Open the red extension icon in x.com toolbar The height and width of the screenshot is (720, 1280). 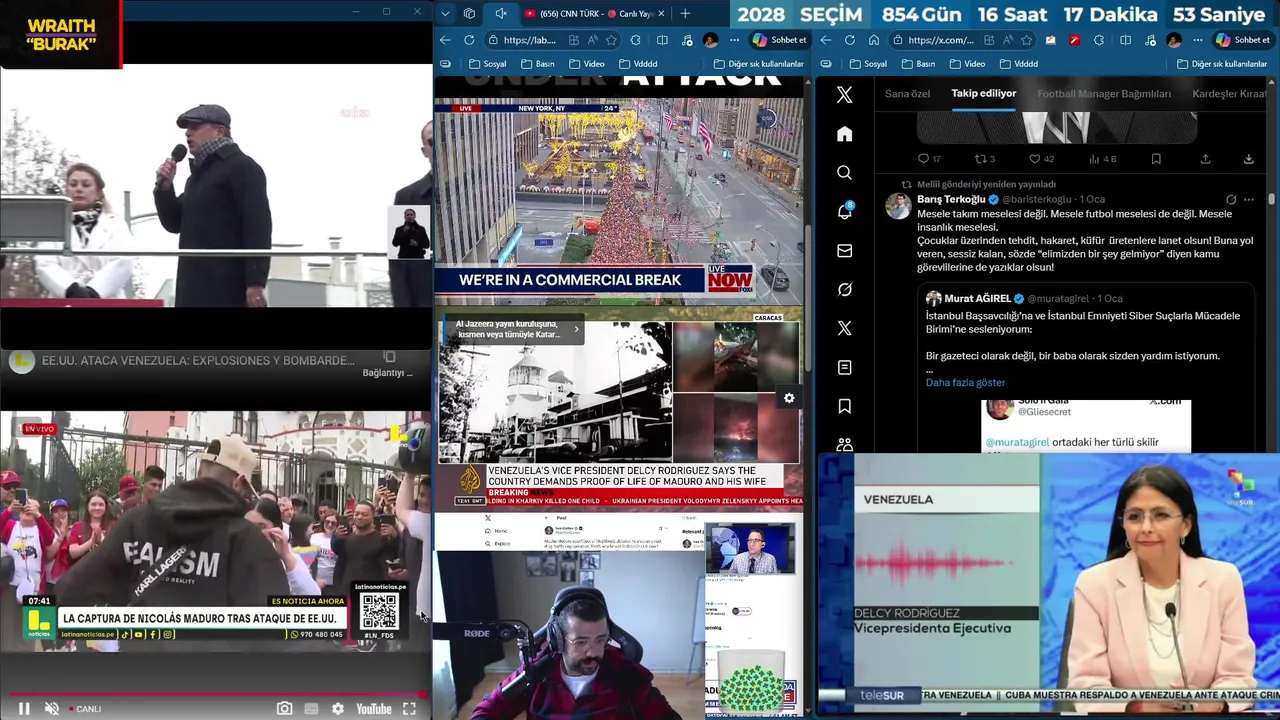coord(1074,40)
